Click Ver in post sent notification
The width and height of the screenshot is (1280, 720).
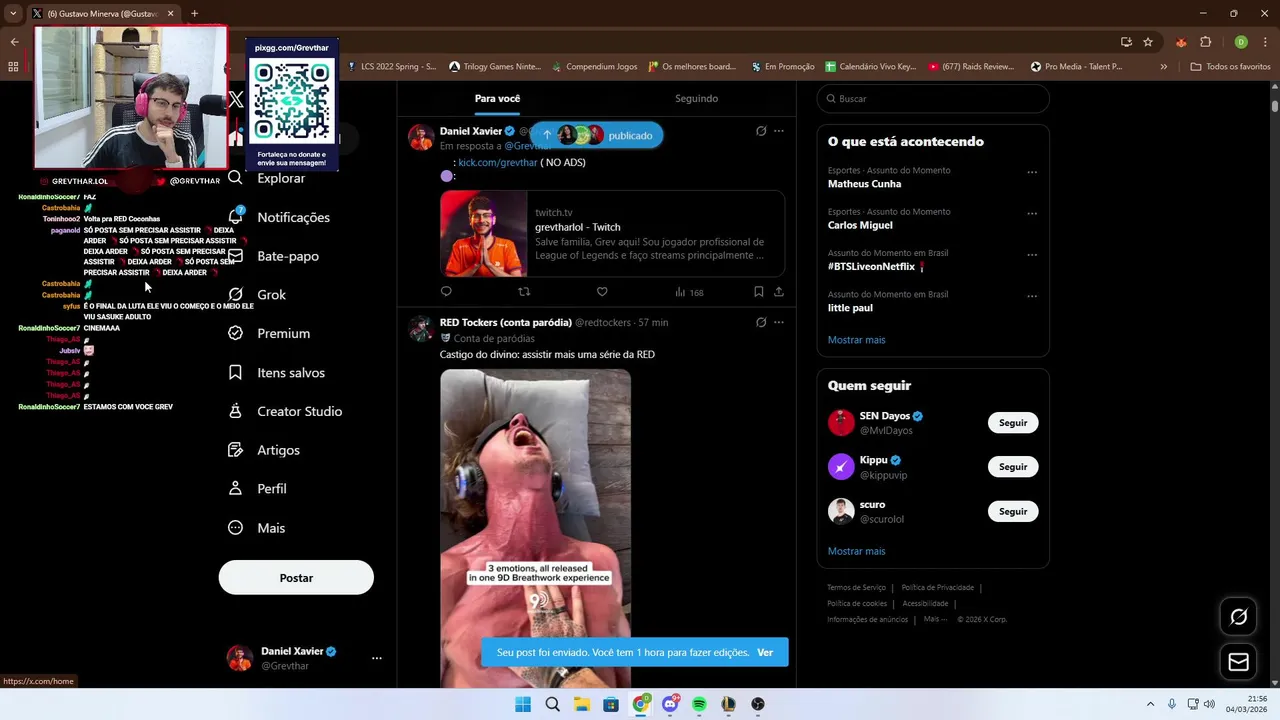[765, 652]
